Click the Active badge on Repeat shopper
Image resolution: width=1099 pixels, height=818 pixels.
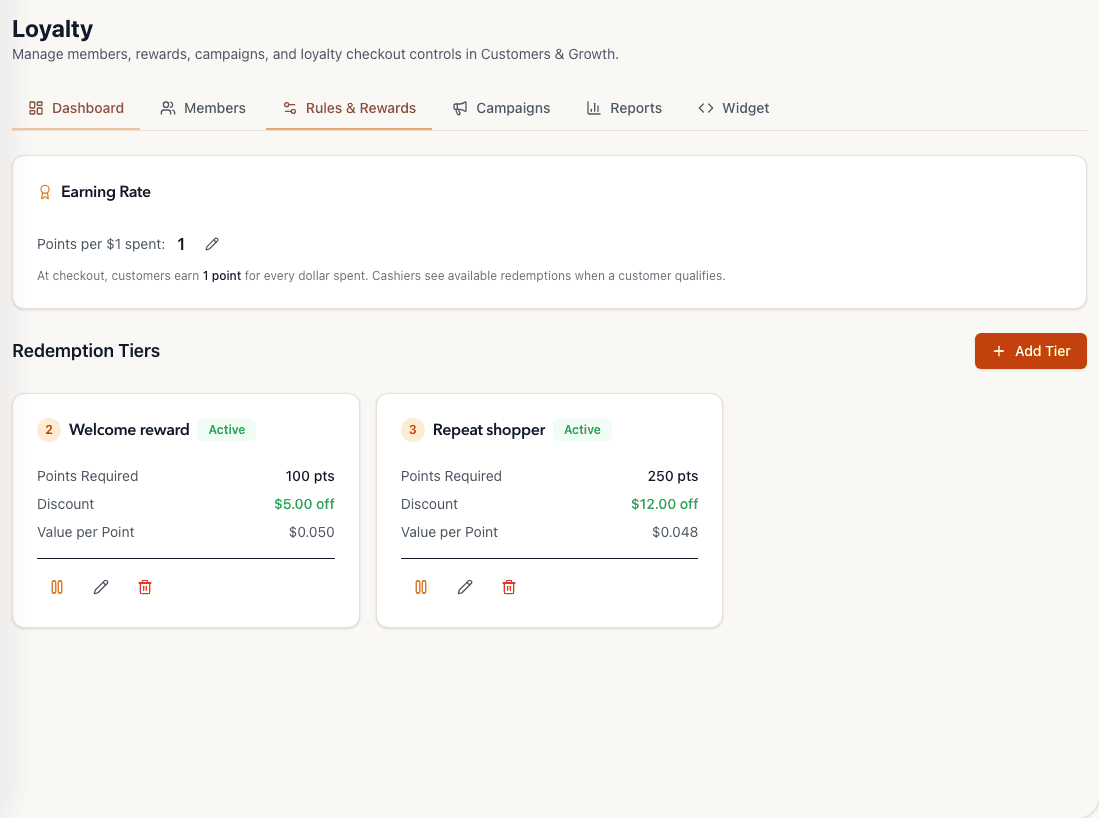click(582, 430)
